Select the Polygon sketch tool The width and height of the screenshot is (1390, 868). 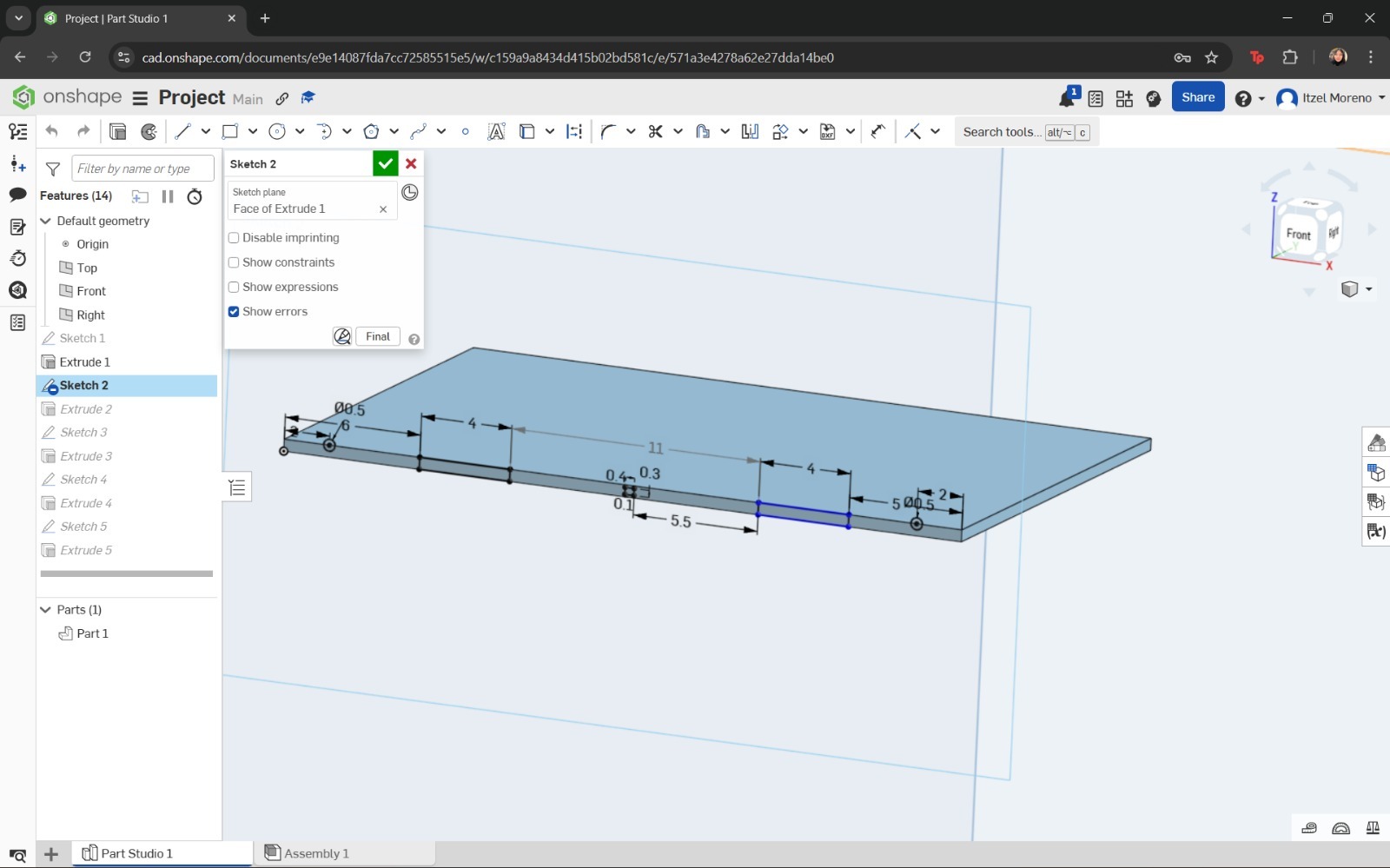[370, 131]
